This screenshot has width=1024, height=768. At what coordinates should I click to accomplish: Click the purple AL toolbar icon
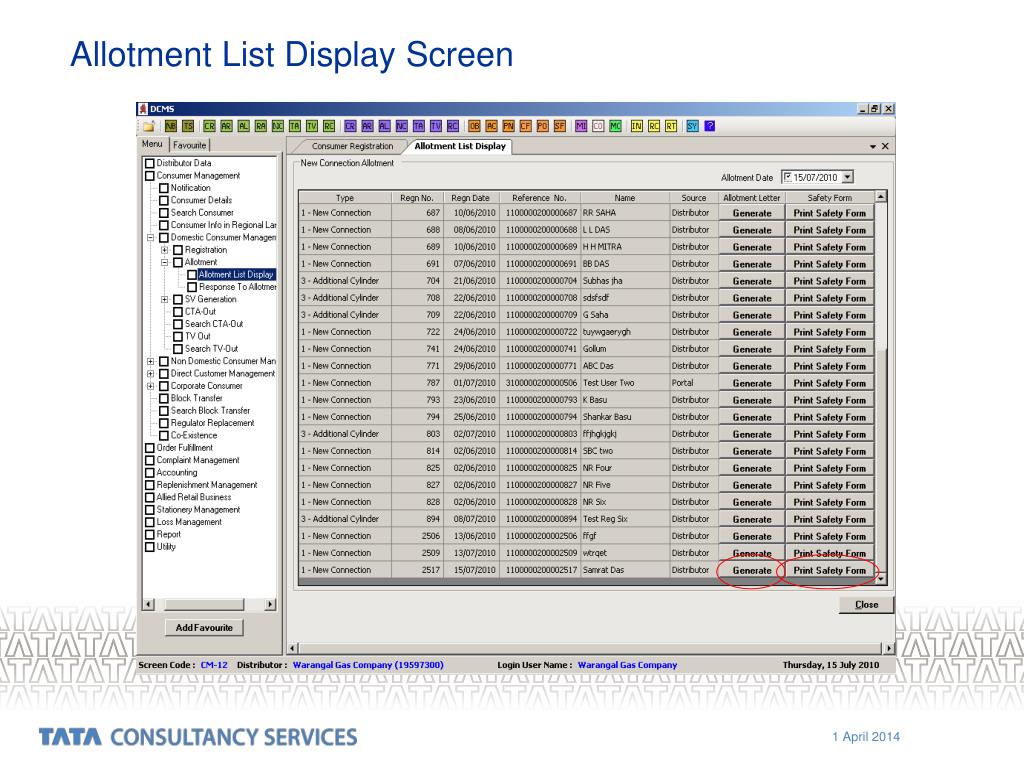[x=384, y=126]
